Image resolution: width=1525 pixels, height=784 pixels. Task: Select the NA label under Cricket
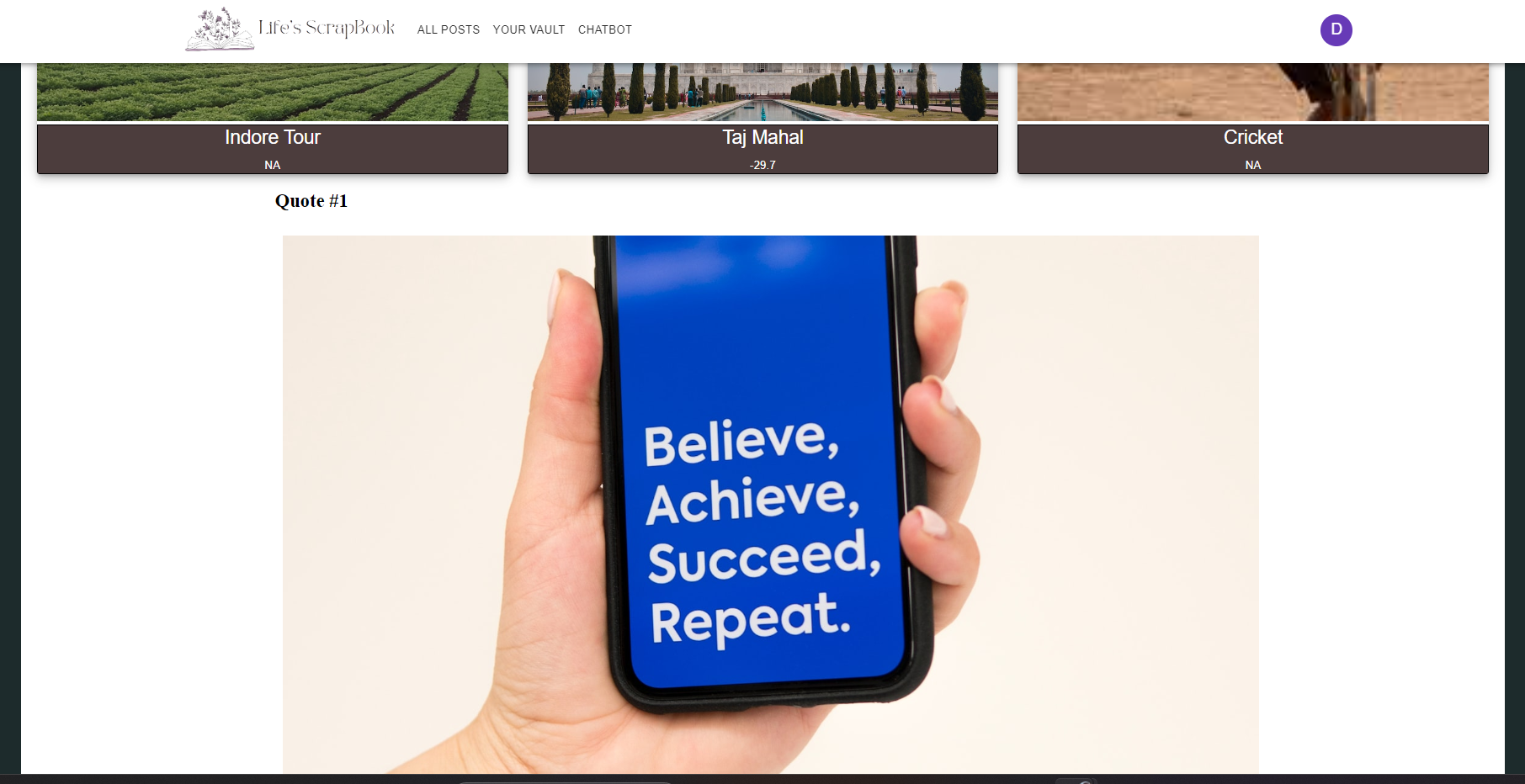coord(1253,165)
